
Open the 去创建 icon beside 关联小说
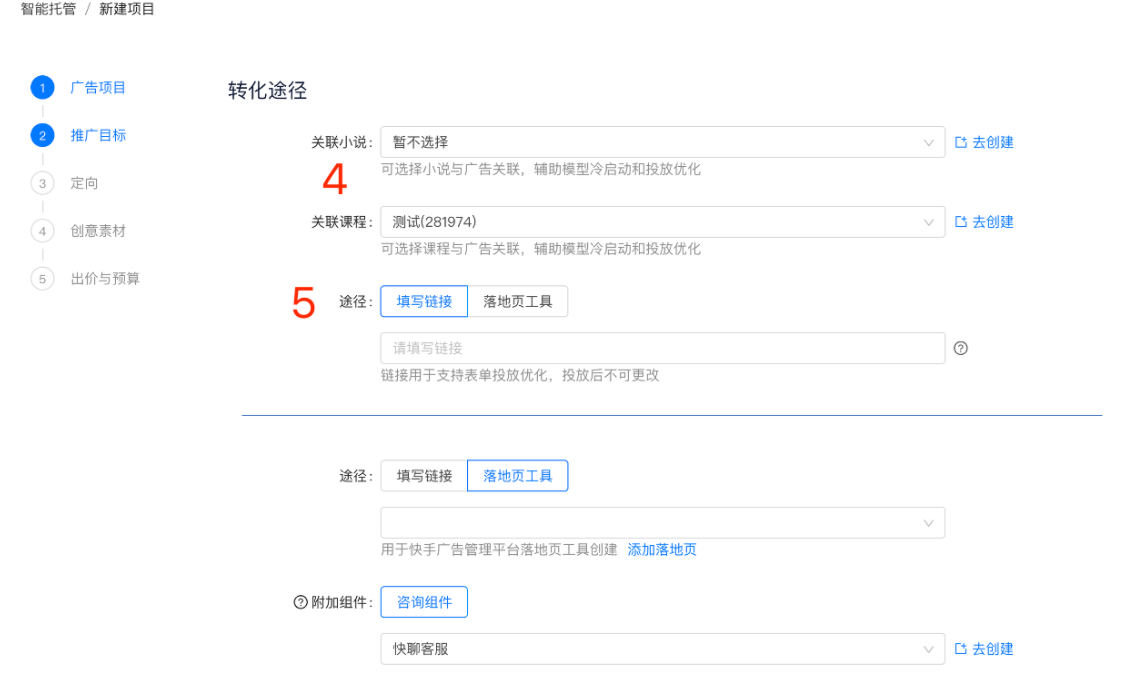984,142
